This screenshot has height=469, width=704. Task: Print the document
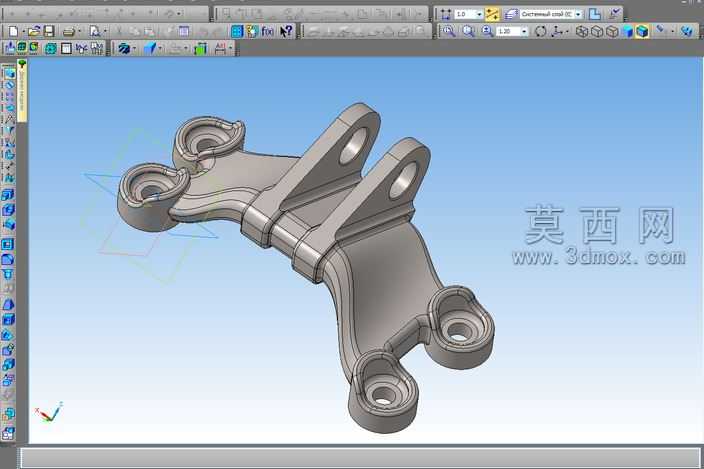point(69,31)
